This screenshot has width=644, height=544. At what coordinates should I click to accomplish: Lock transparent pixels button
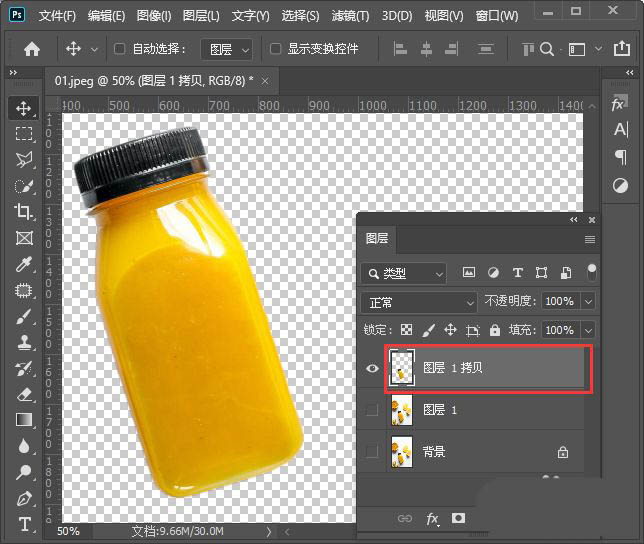pyautogui.click(x=406, y=330)
